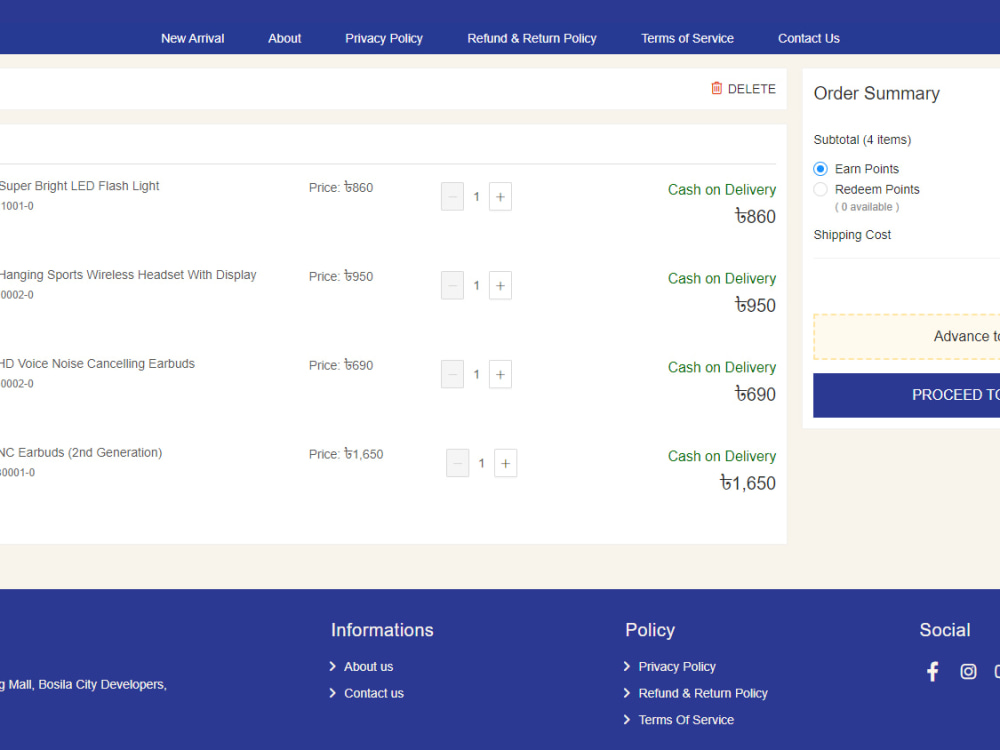Screen dimensions: 1000x750
Task: Click the 0 available points link
Action: tap(866, 206)
